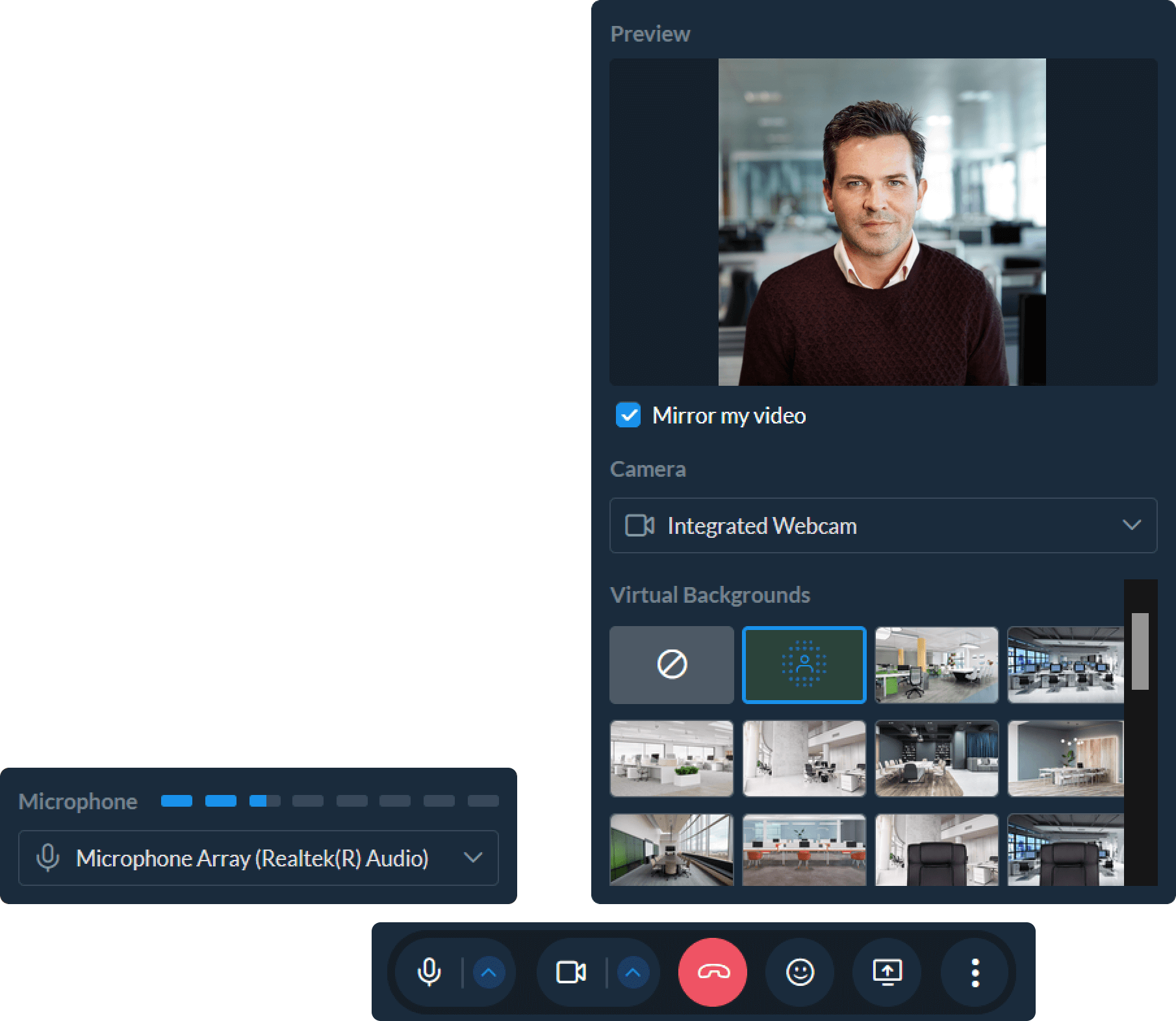Select the no virtual background option
Viewport: 1176px width, 1021px height.
click(x=672, y=665)
